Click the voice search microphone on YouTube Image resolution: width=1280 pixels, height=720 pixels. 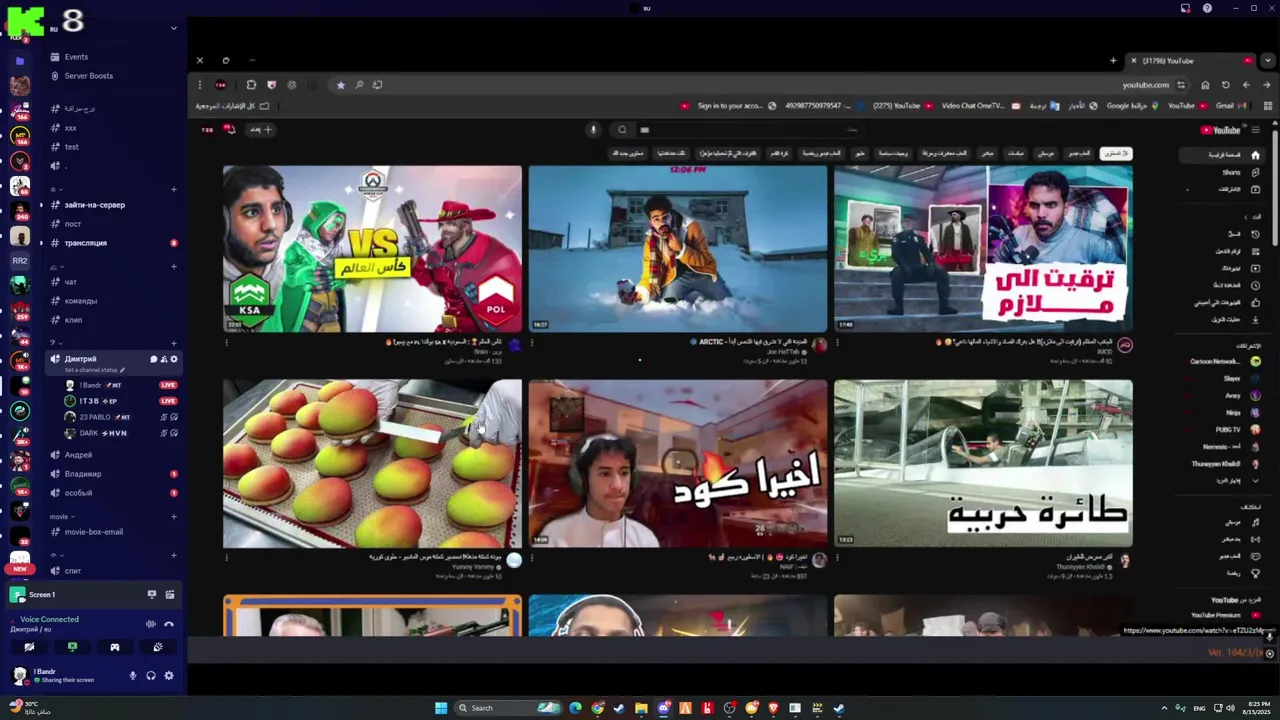click(593, 129)
